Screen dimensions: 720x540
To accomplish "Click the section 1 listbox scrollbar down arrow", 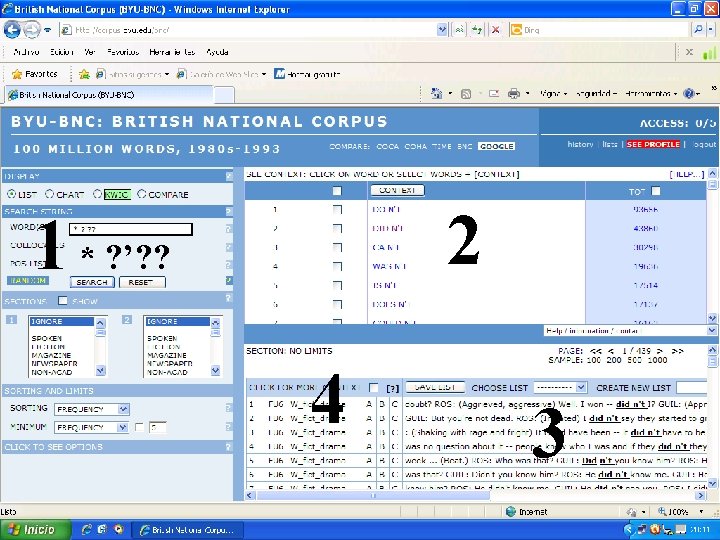I will [x=101, y=370].
